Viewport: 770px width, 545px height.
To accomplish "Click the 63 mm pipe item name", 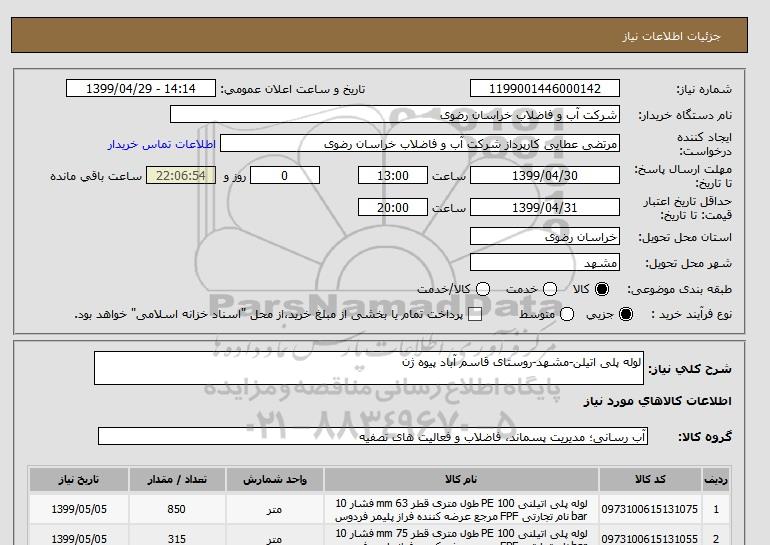I will click(461, 510).
